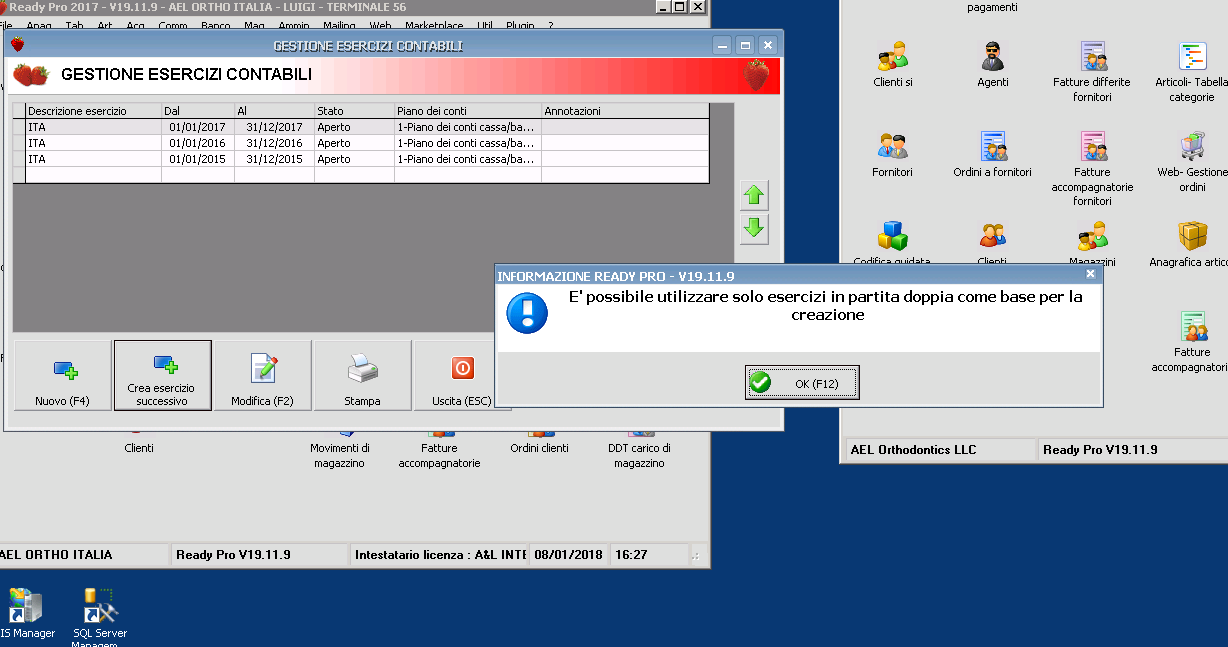Open Web-Gestione ordini cart icon
The height and width of the screenshot is (647, 1228).
click(x=1192, y=147)
